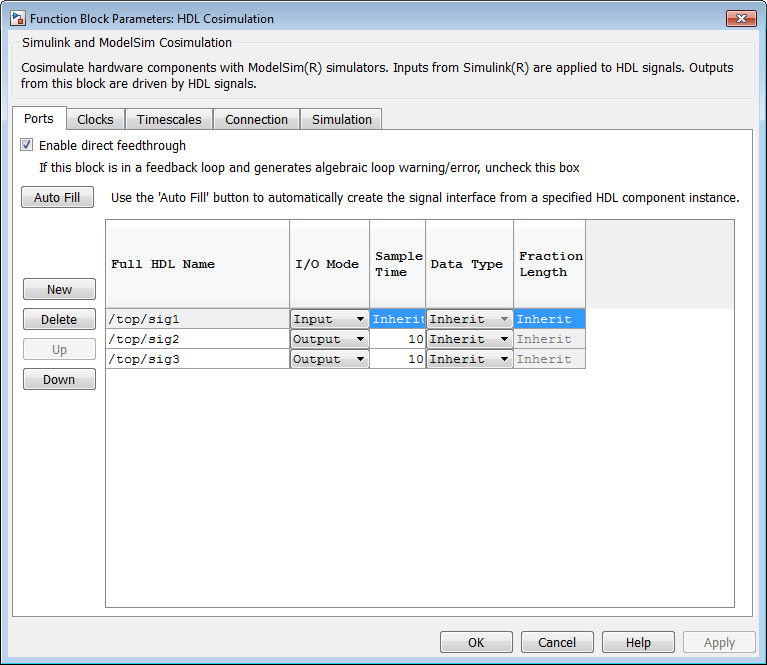Confirm settings with OK button
Screen dimensions: 767x665
(x=476, y=642)
